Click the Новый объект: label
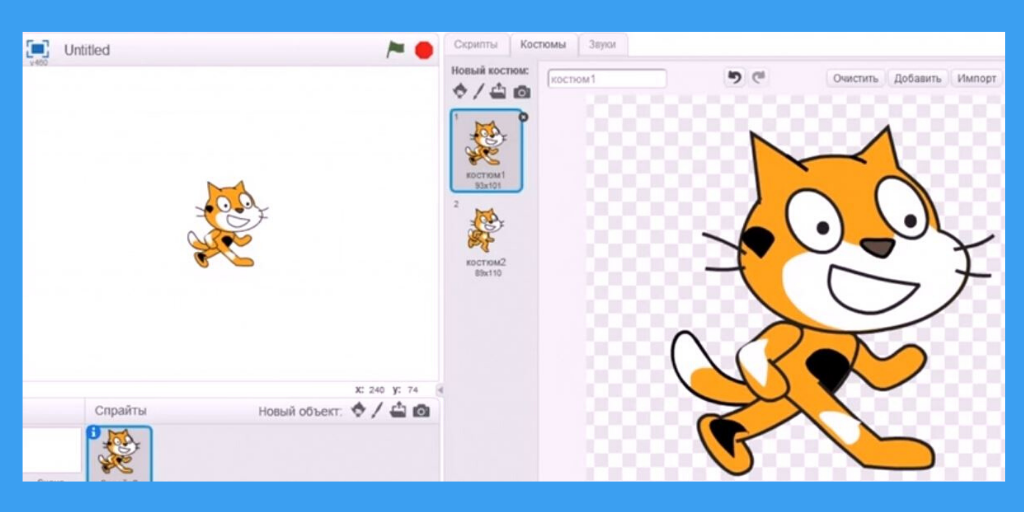The height and width of the screenshot is (512, 1024). coord(300,411)
